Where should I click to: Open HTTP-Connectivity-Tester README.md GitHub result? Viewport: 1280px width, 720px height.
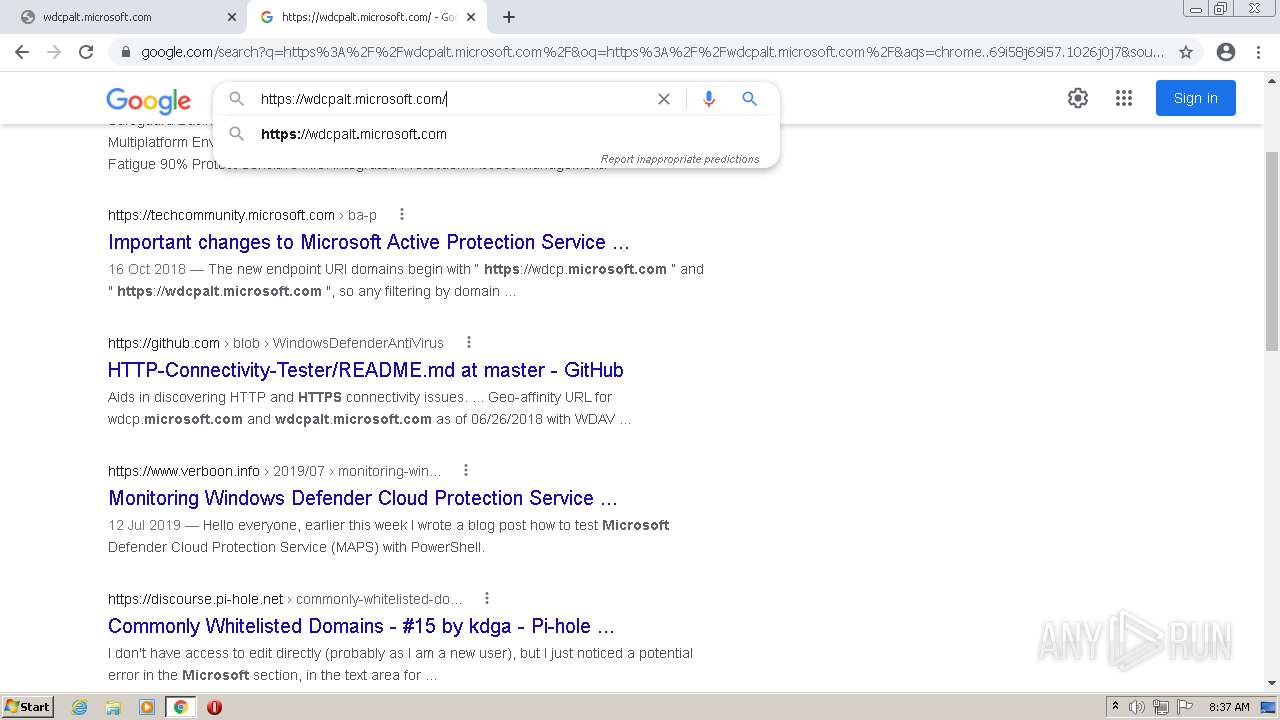tap(366, 370)
